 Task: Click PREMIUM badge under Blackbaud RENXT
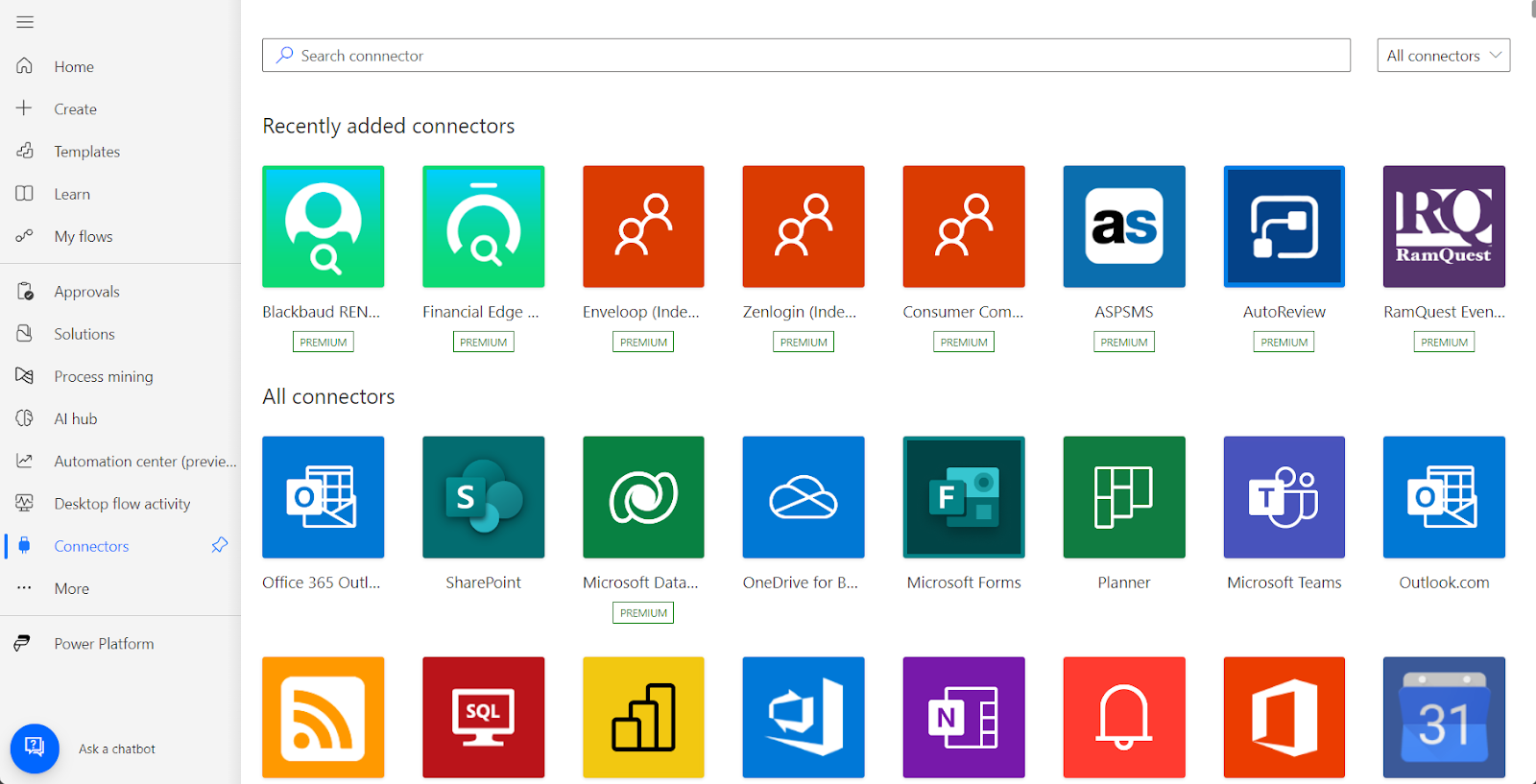coord(324,342)
